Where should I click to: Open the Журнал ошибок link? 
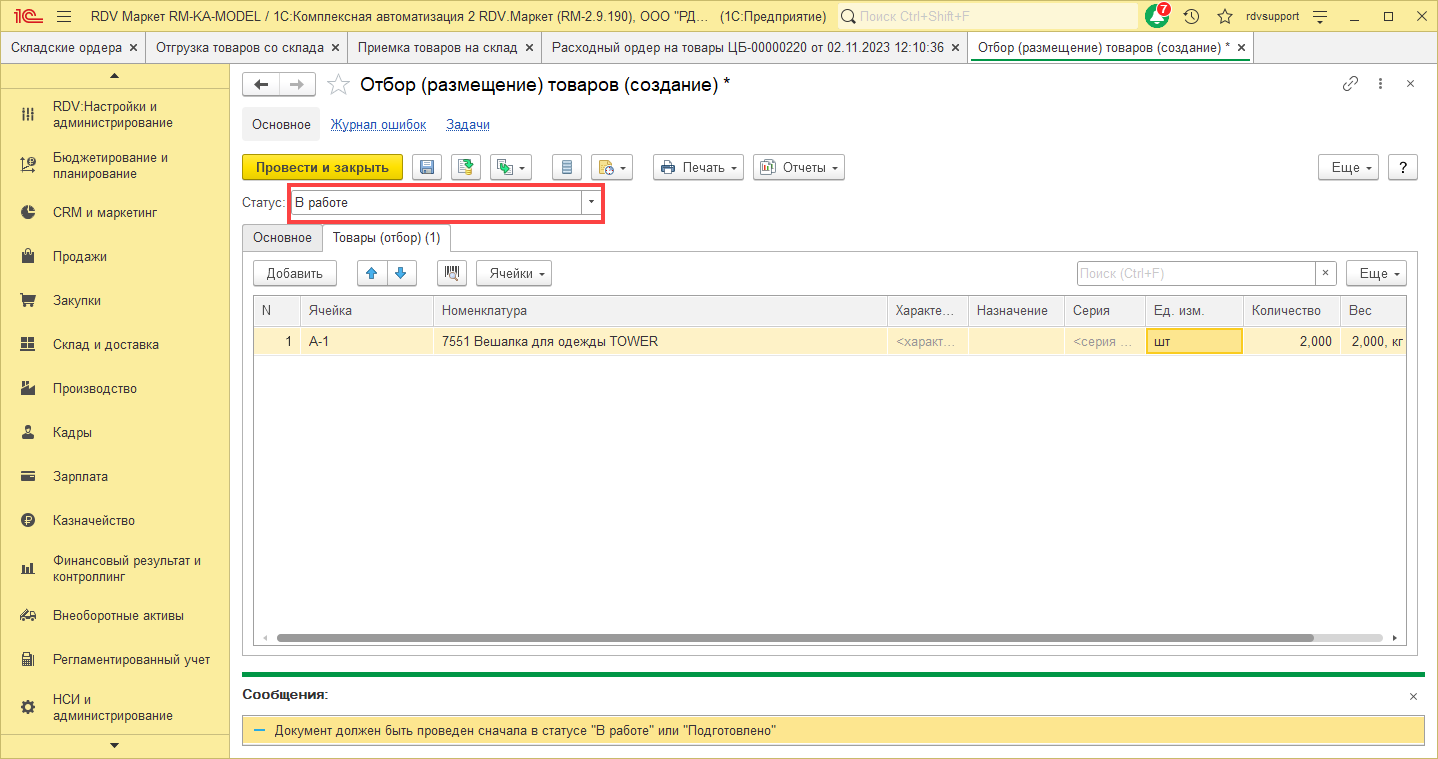click(x=378, y=125)
